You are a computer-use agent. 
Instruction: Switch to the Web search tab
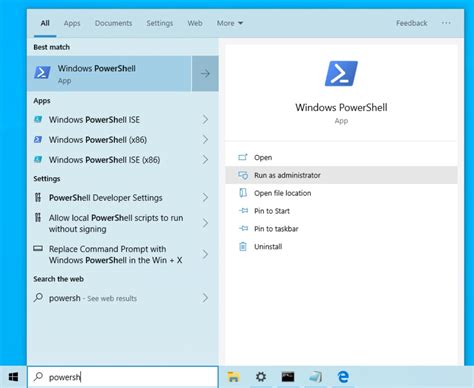(x=195, y=23)
